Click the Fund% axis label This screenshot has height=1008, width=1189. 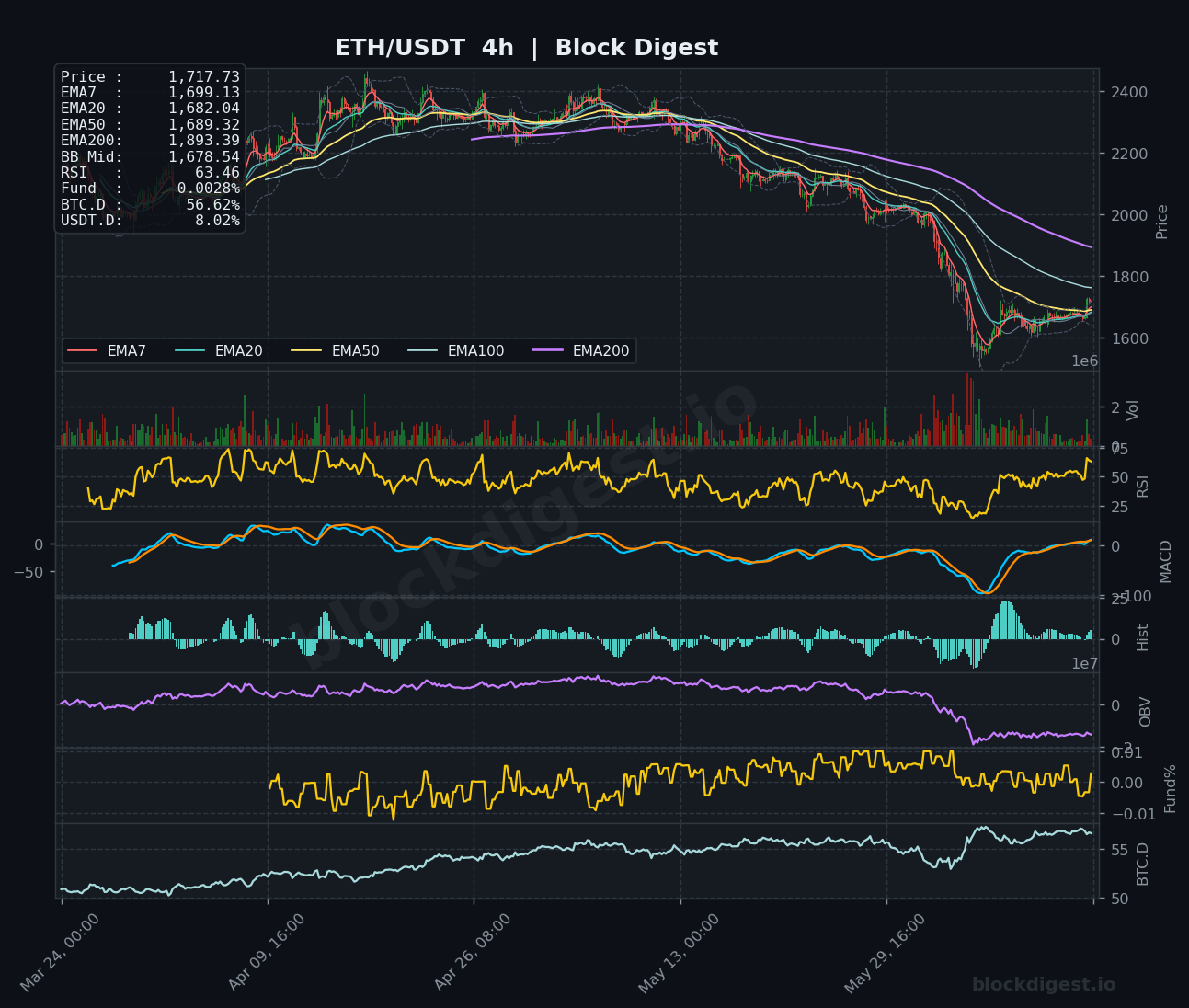(x=1171, y=788)
